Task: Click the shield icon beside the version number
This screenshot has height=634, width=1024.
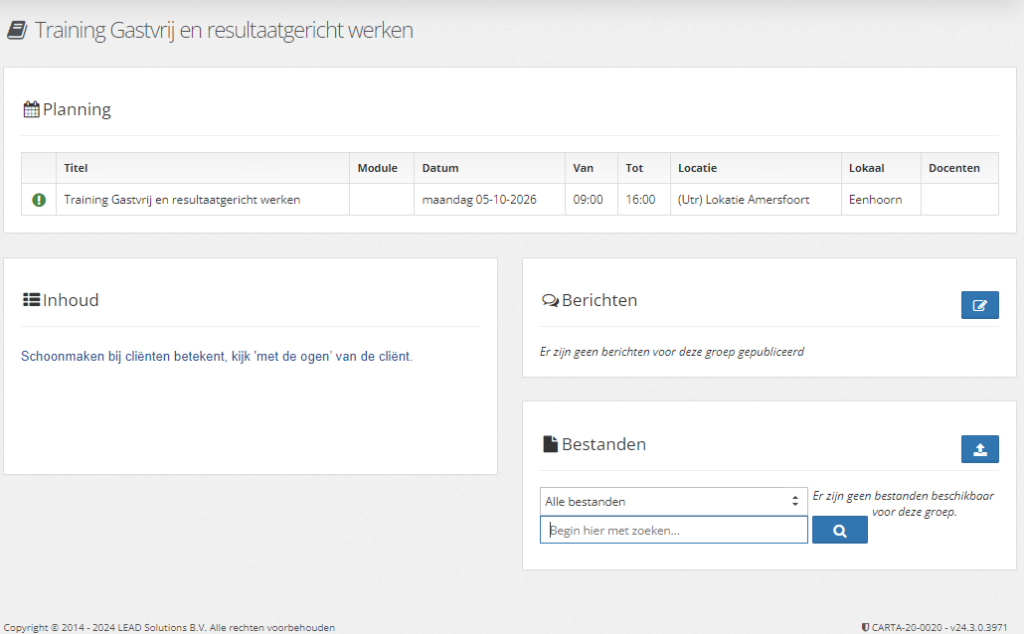Action: tap(865, 627)
